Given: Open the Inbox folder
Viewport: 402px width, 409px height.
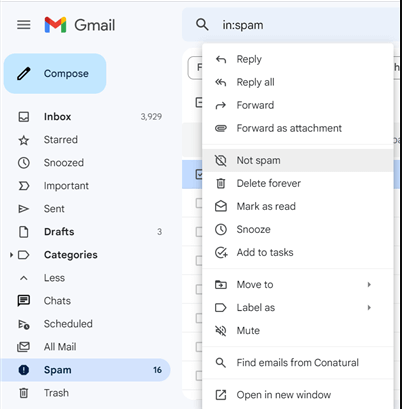Looking at the screenshot, I should [x=85, y=117].
